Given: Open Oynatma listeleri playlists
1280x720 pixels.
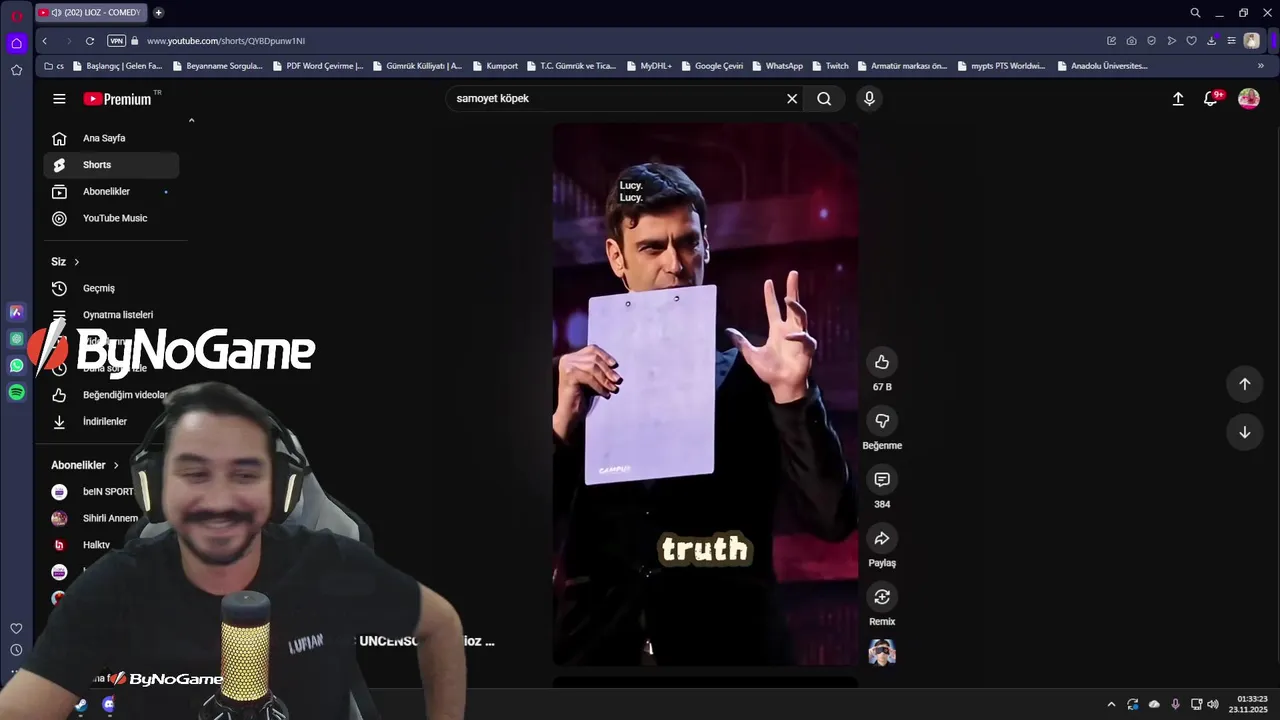Looking at the screenshot, I should point(111,315).
